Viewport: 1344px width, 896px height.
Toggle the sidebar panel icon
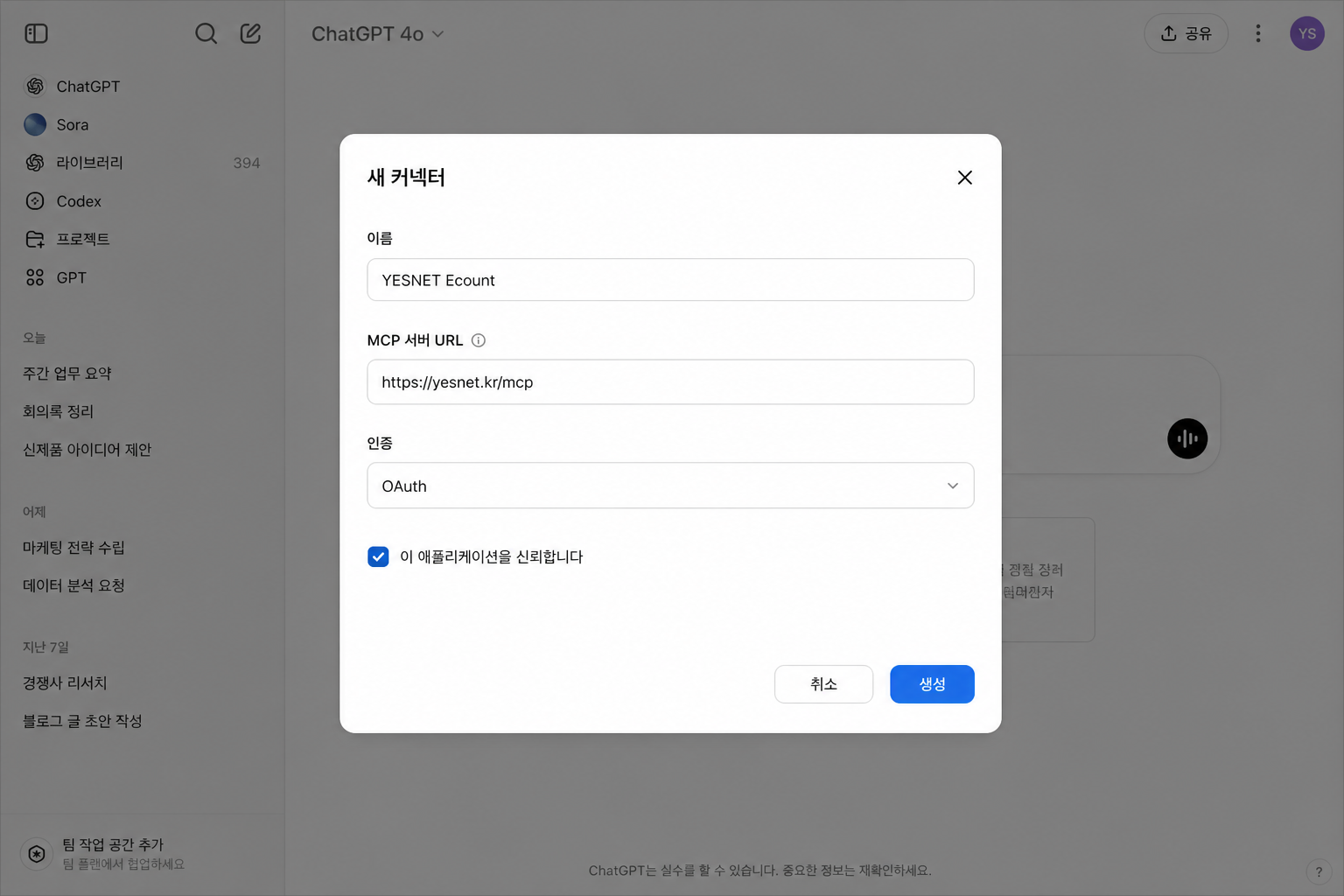click(x=36, y=33)
